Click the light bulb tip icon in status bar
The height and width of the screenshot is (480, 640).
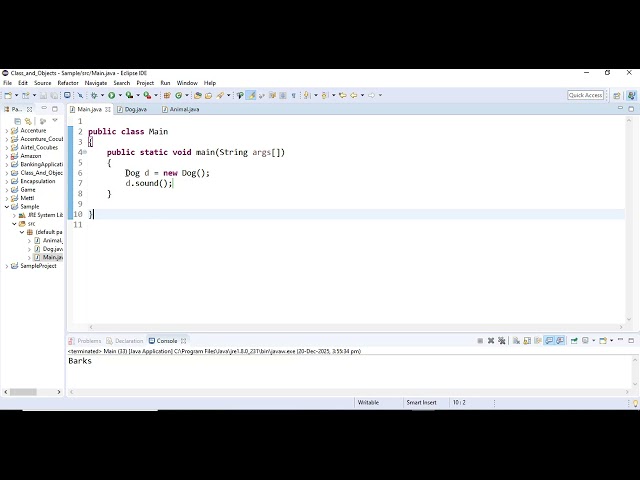point(636,404)
